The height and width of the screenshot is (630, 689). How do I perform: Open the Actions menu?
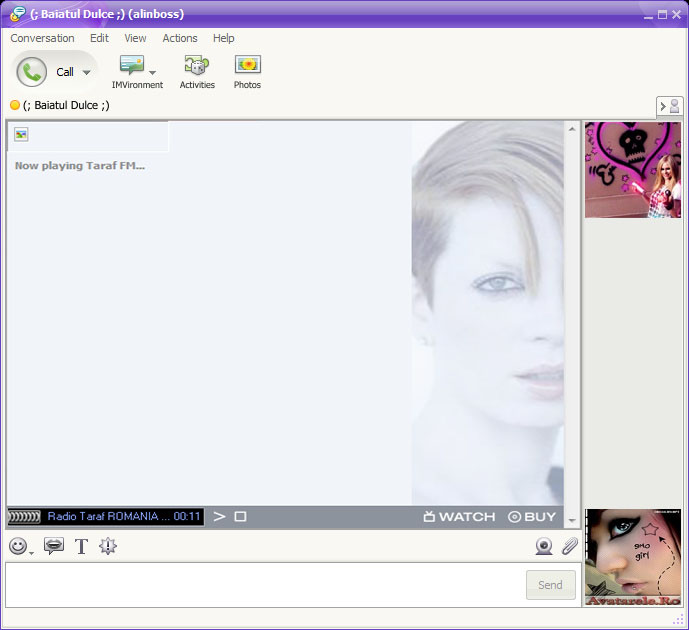tap(180, 38)
